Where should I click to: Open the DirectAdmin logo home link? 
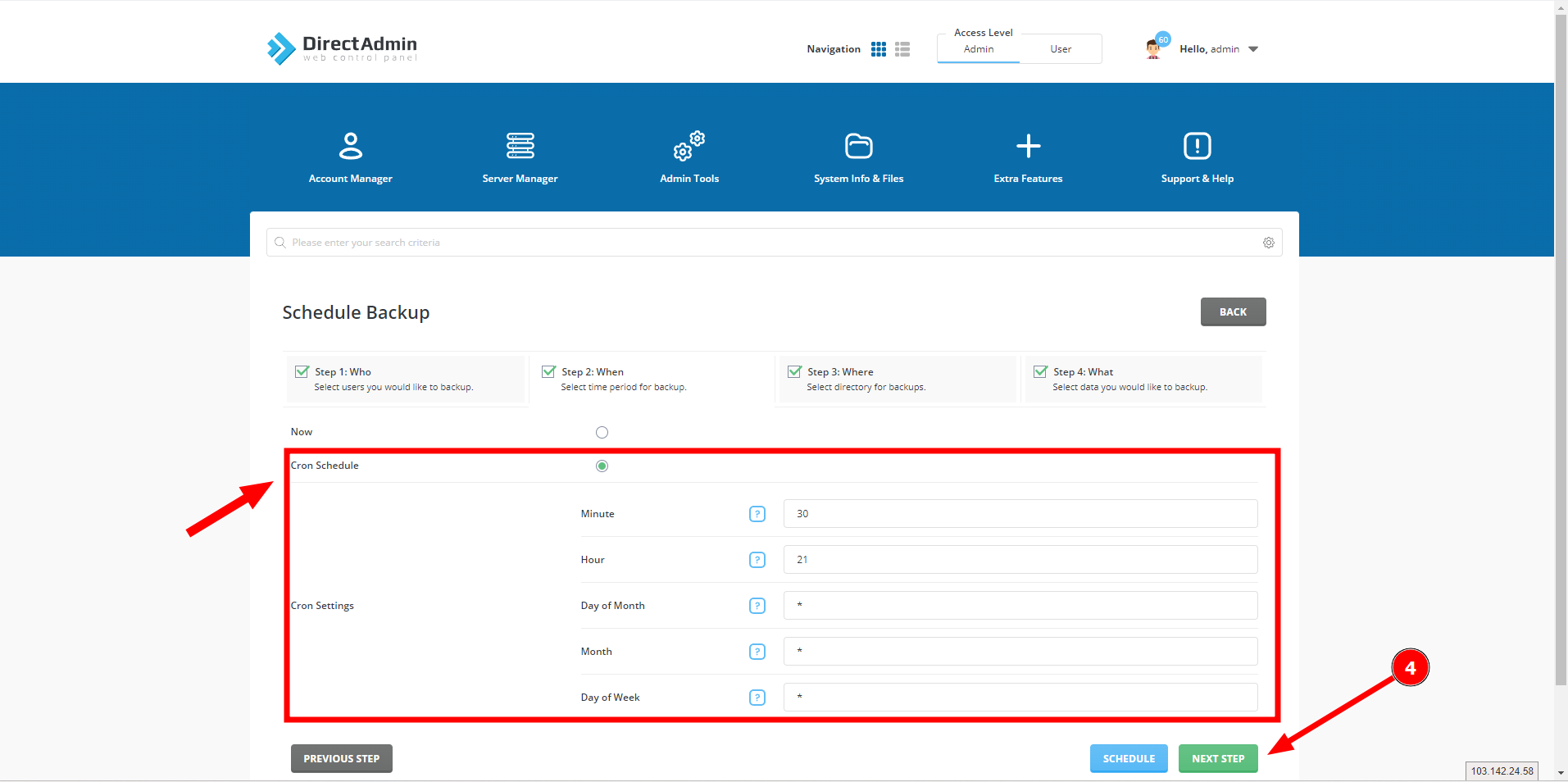click(342, 48)
